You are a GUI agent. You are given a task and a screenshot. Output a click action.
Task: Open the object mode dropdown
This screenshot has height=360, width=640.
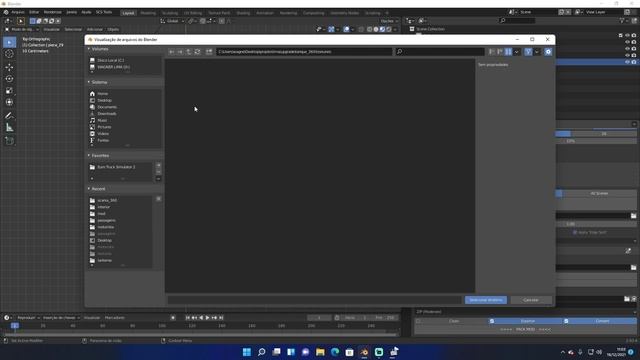22,29
